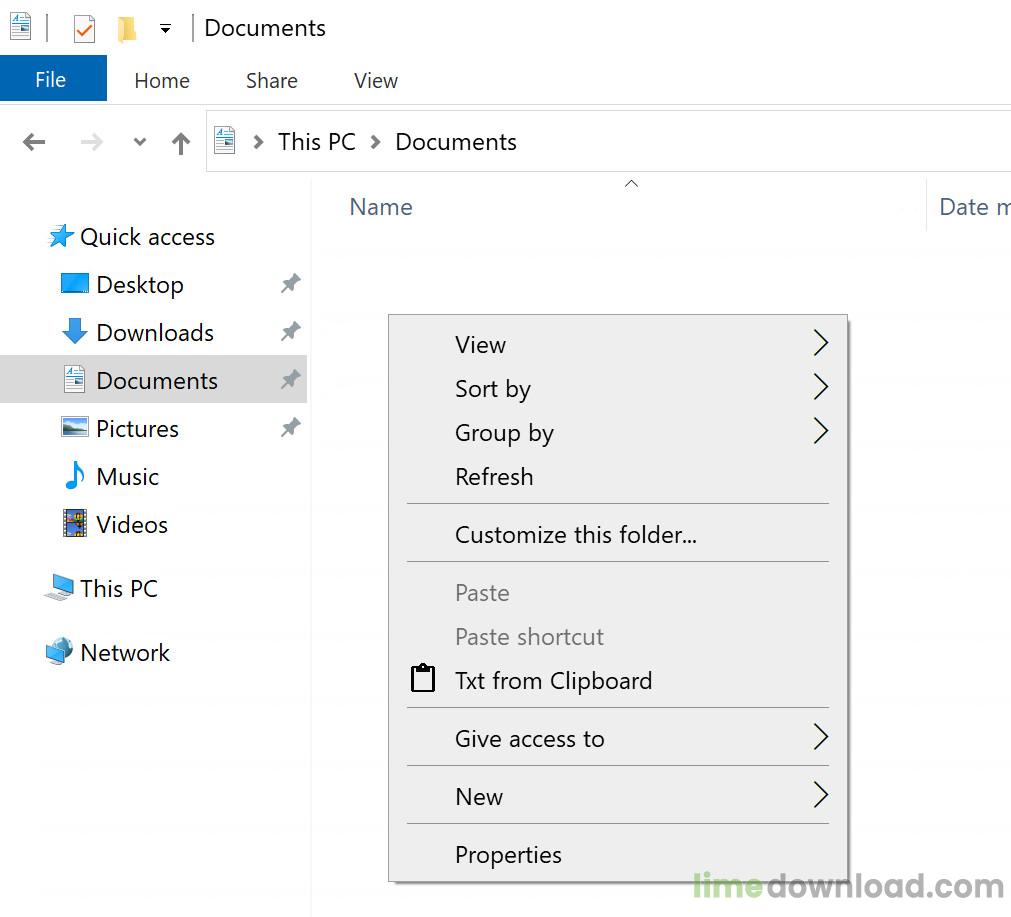Choose Customize this folder... option
Screen dimensions: 1011x917
point(575,535)
